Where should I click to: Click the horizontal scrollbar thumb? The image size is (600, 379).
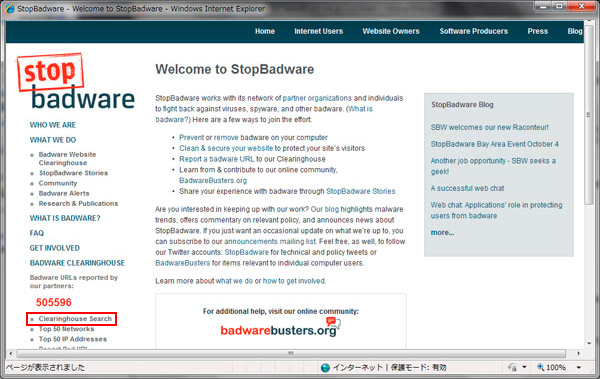click(x=291, y=353)
